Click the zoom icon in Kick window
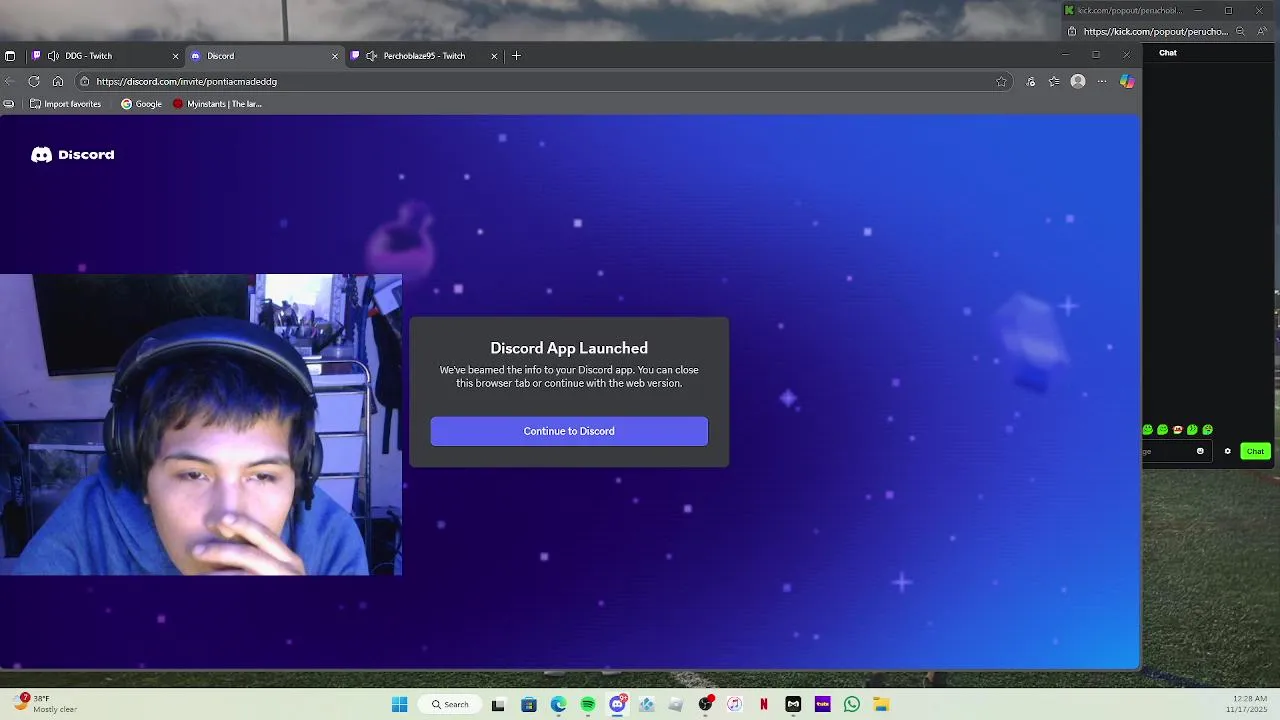 click(x=1240, y=32)
